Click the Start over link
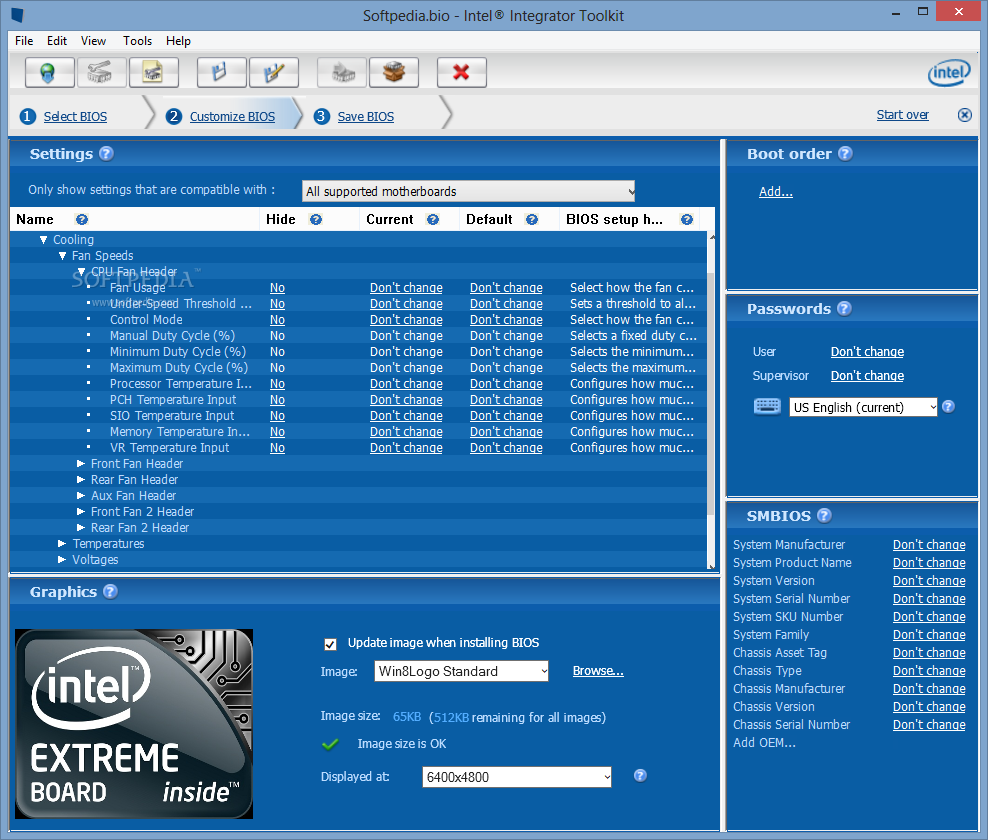This screenshot has height=840, width=988. pyautogui.click(x=902, y=115)
